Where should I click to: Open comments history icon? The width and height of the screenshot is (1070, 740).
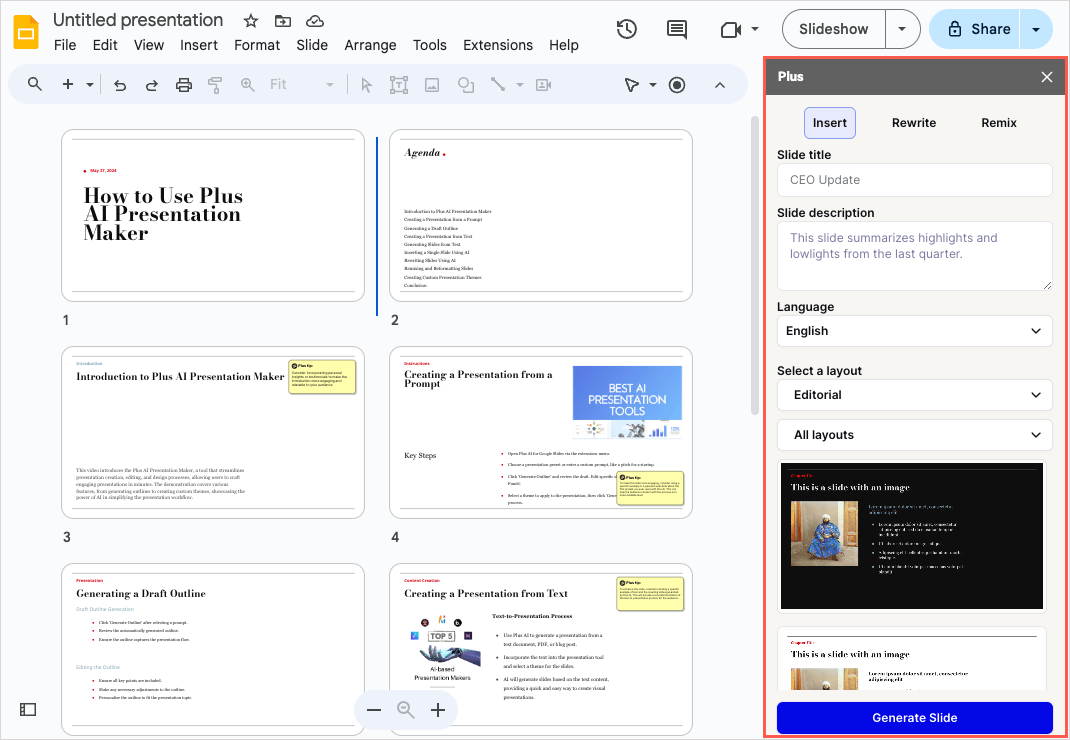pyautogui.click(x=676, y=29)
